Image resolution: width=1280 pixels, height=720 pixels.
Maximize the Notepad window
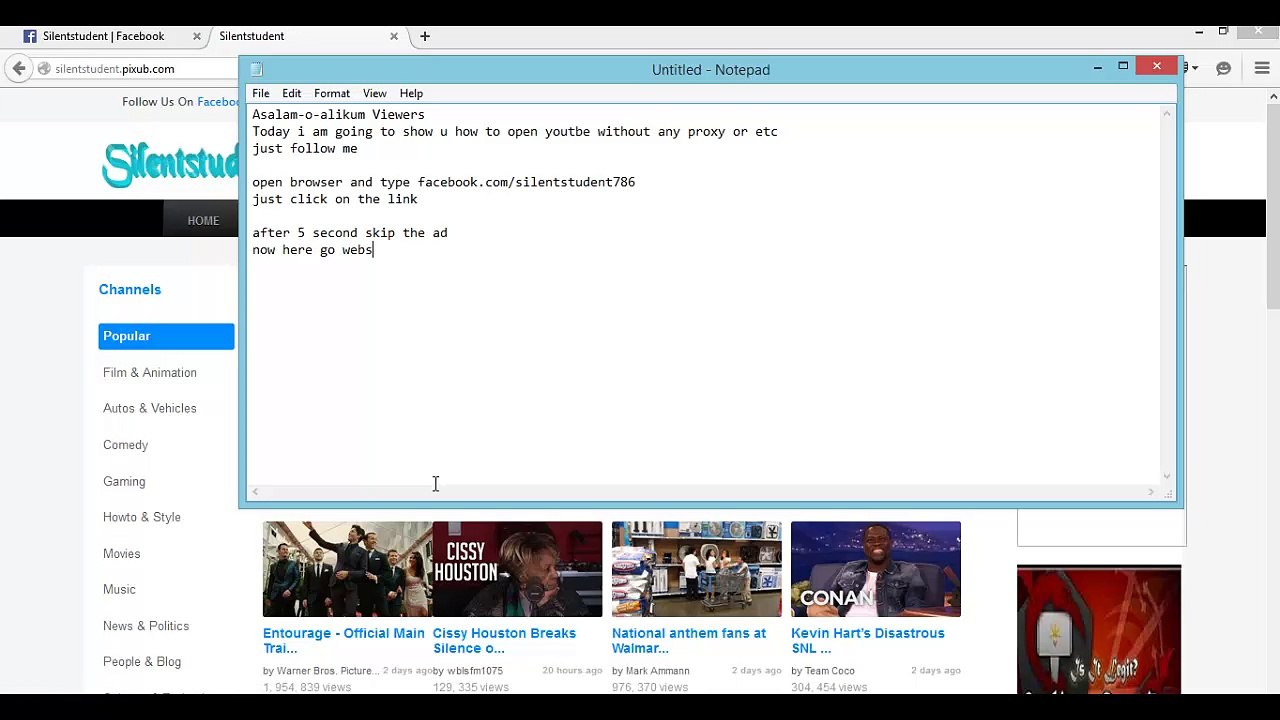tap(1123, 66)
